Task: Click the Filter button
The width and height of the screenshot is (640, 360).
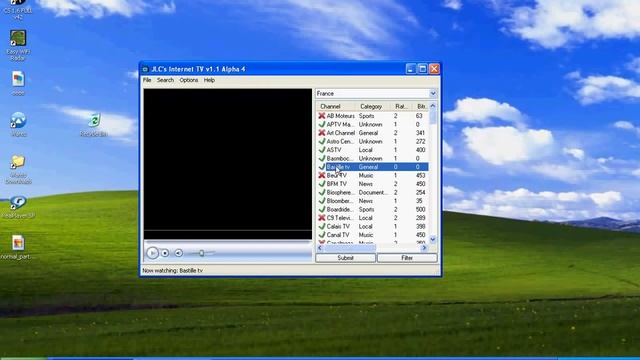Action: pos(407,258)
